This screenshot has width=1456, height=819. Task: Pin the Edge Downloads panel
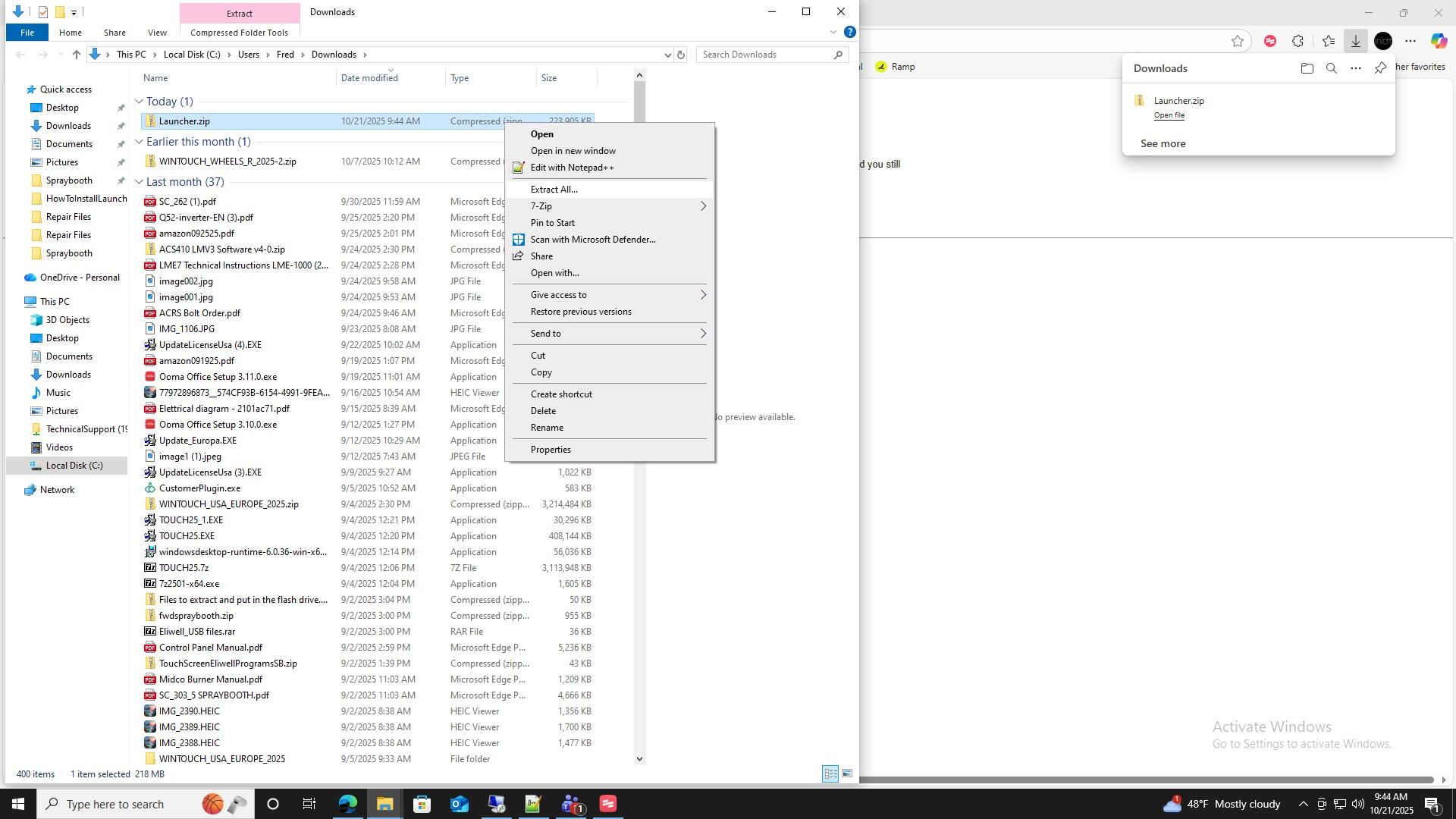pyautogui.click(x=1380, y=68)
